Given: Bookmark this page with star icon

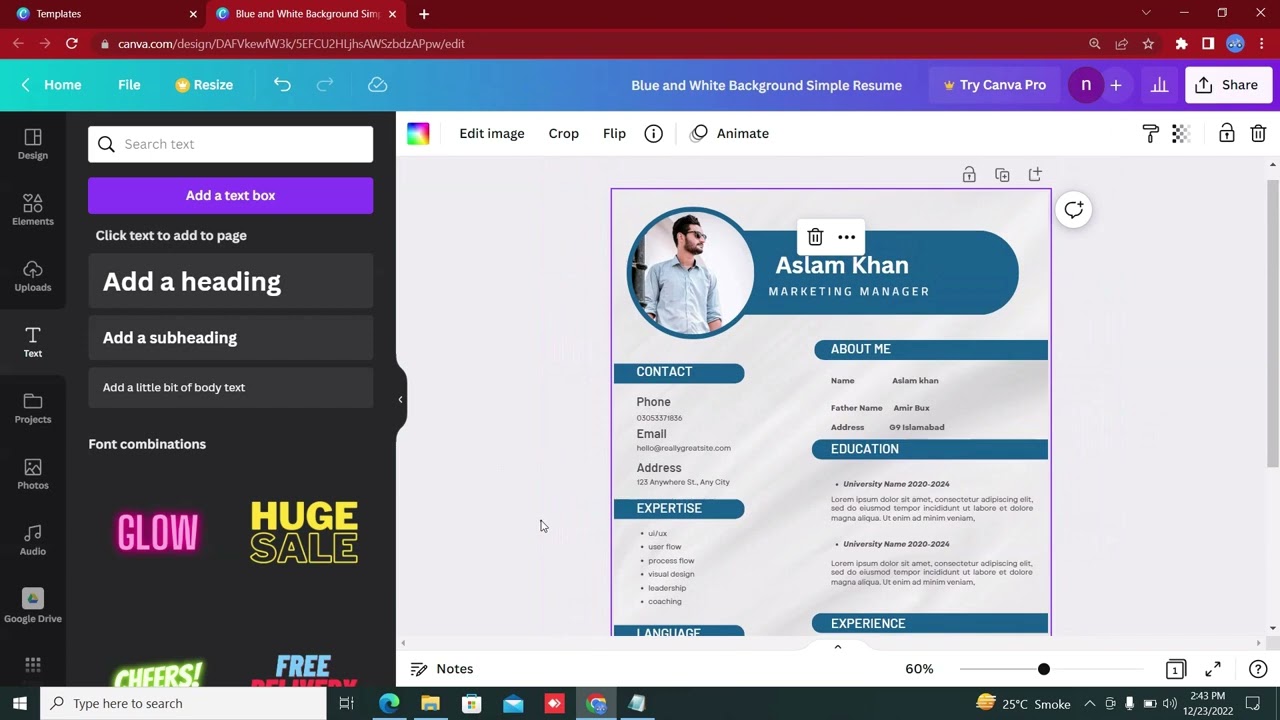Looking at the screenshot, I should point(1148,44).
